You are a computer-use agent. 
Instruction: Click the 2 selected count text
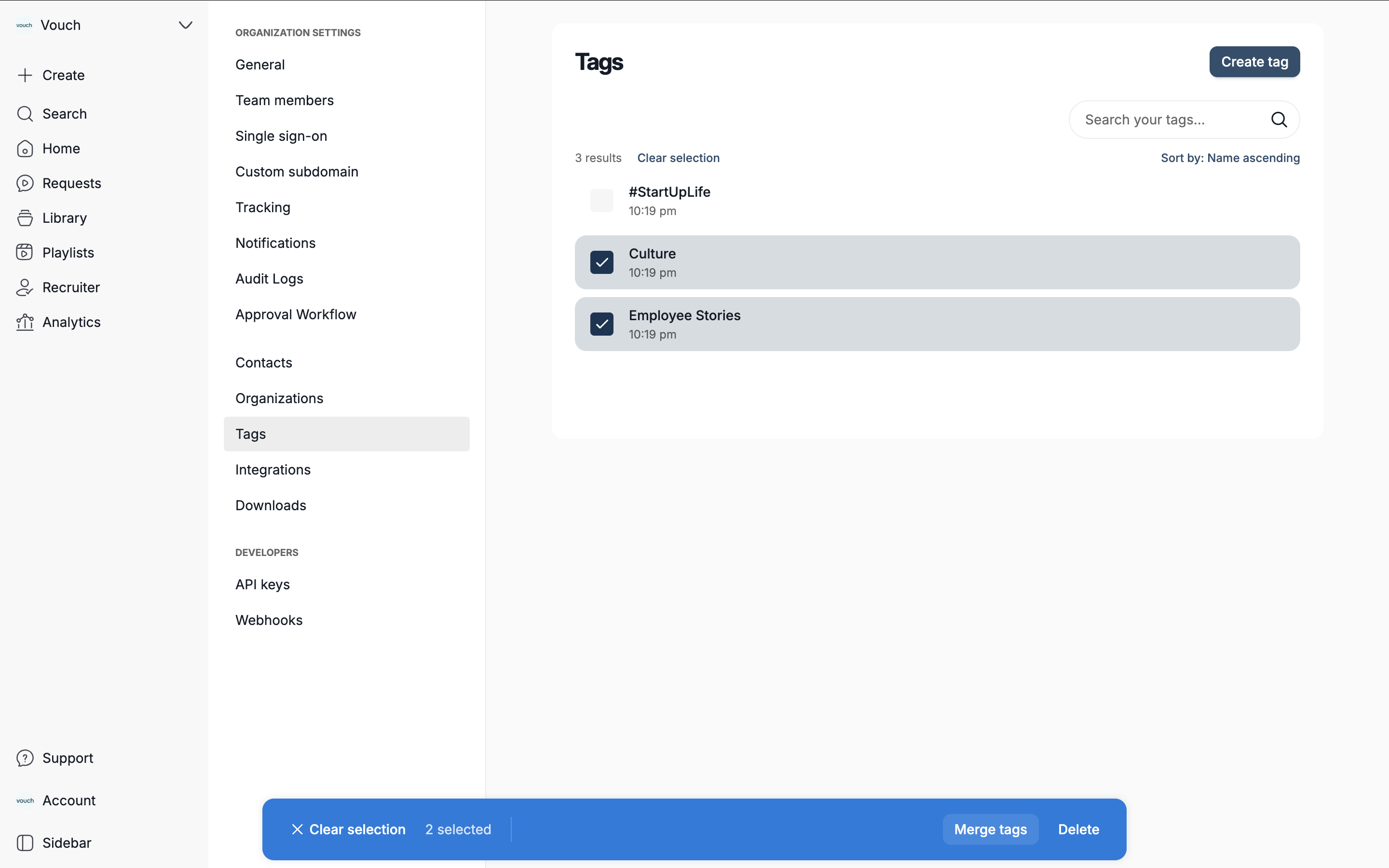tap(458, 829)
